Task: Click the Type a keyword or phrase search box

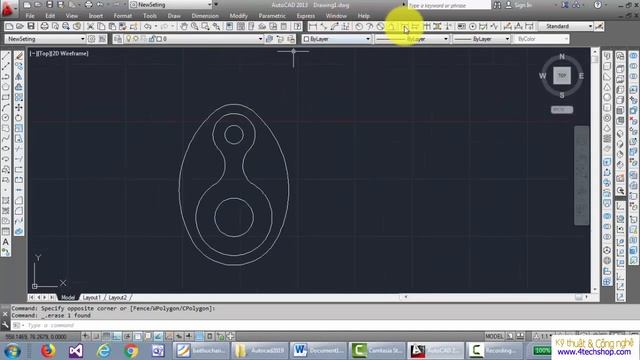Action: point(449,5)
